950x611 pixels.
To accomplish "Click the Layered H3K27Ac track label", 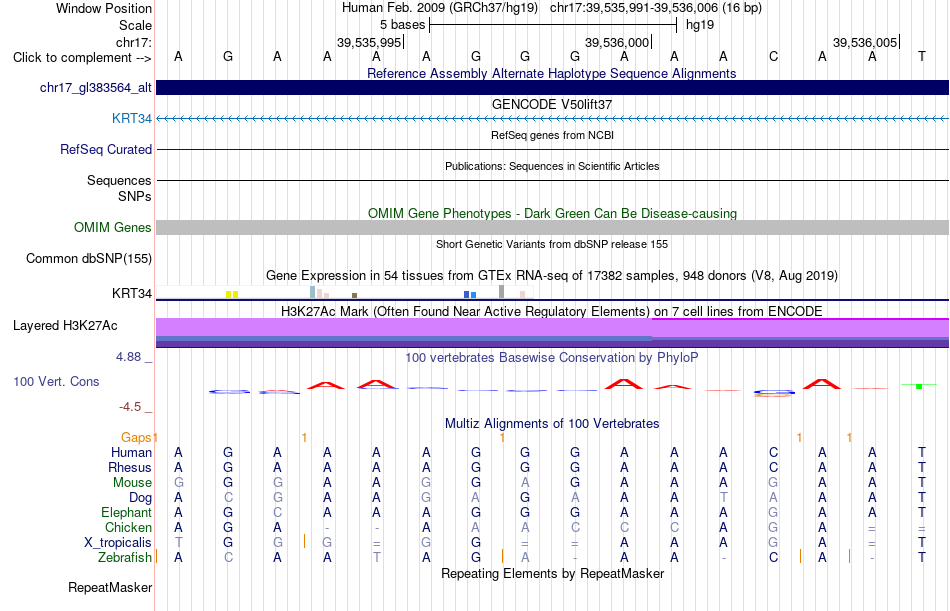I will pos(65,326).
